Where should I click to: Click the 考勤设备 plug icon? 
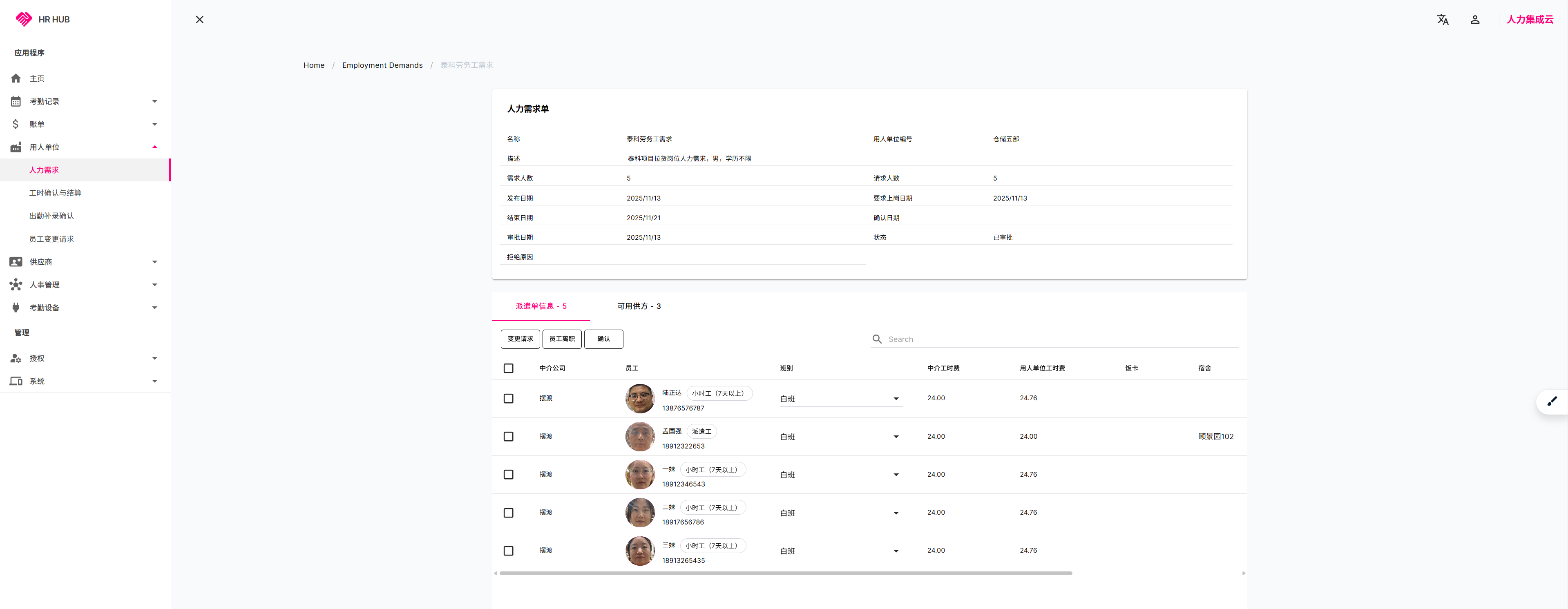16,308
